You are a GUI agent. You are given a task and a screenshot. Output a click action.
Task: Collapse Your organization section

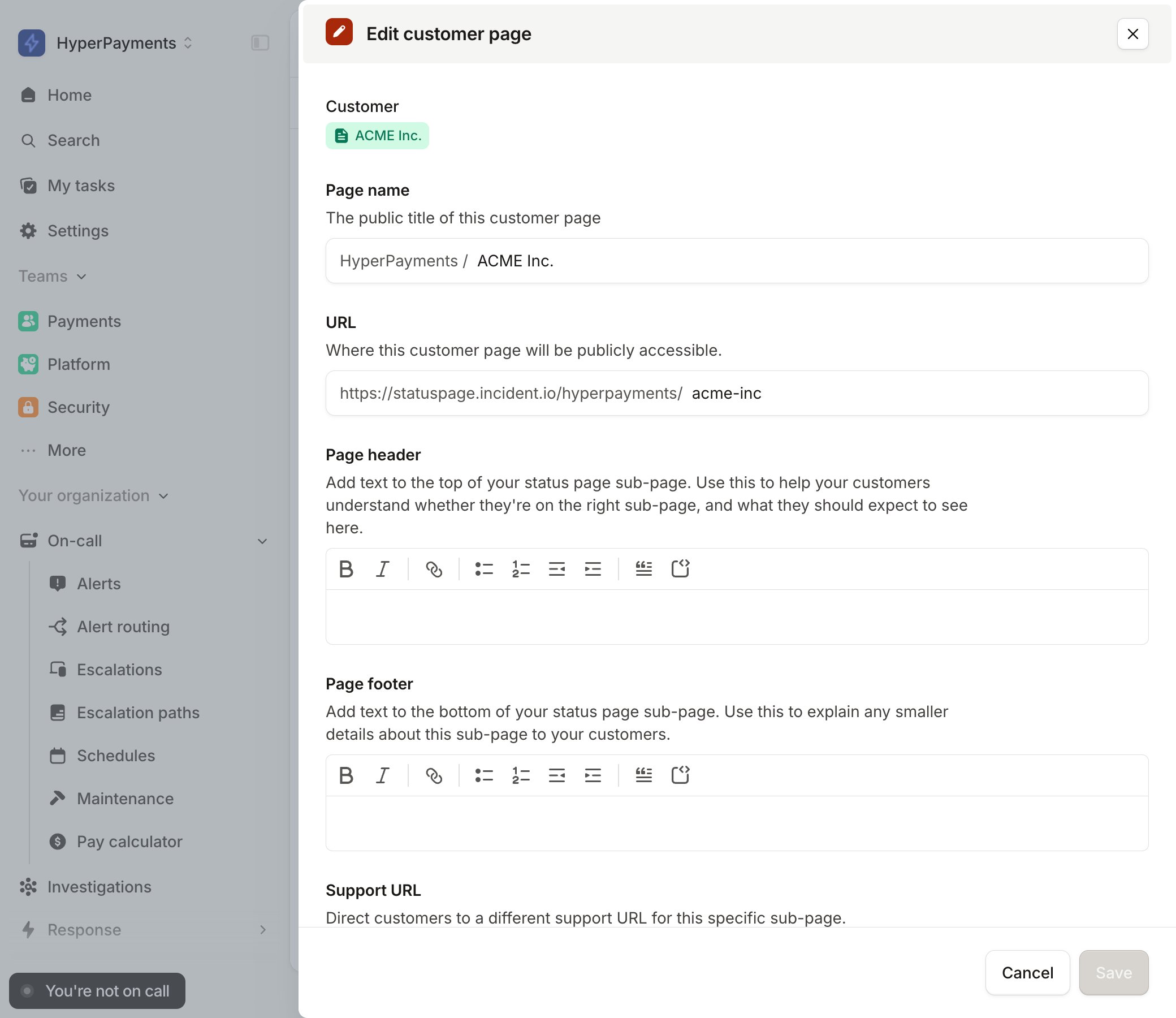pyautogui.click(x=94, y=495)
